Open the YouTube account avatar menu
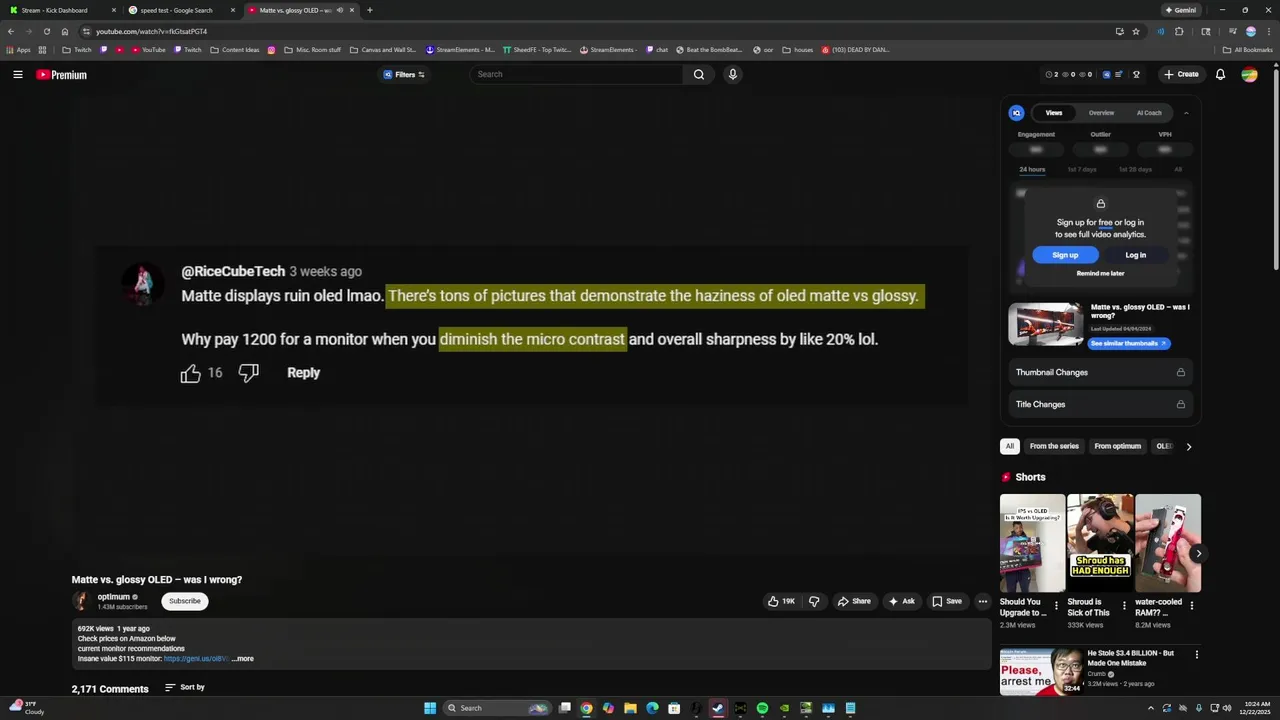The height and width of the screenshot is (720, 1280). tap(1249, 74)
